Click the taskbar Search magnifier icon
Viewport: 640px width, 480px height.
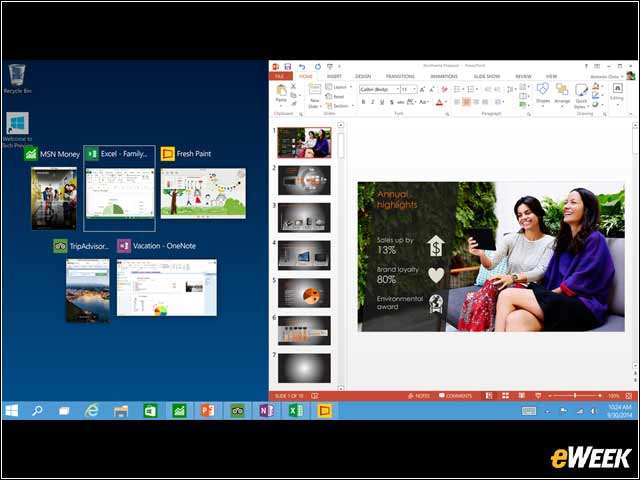(x=37, y=411)
